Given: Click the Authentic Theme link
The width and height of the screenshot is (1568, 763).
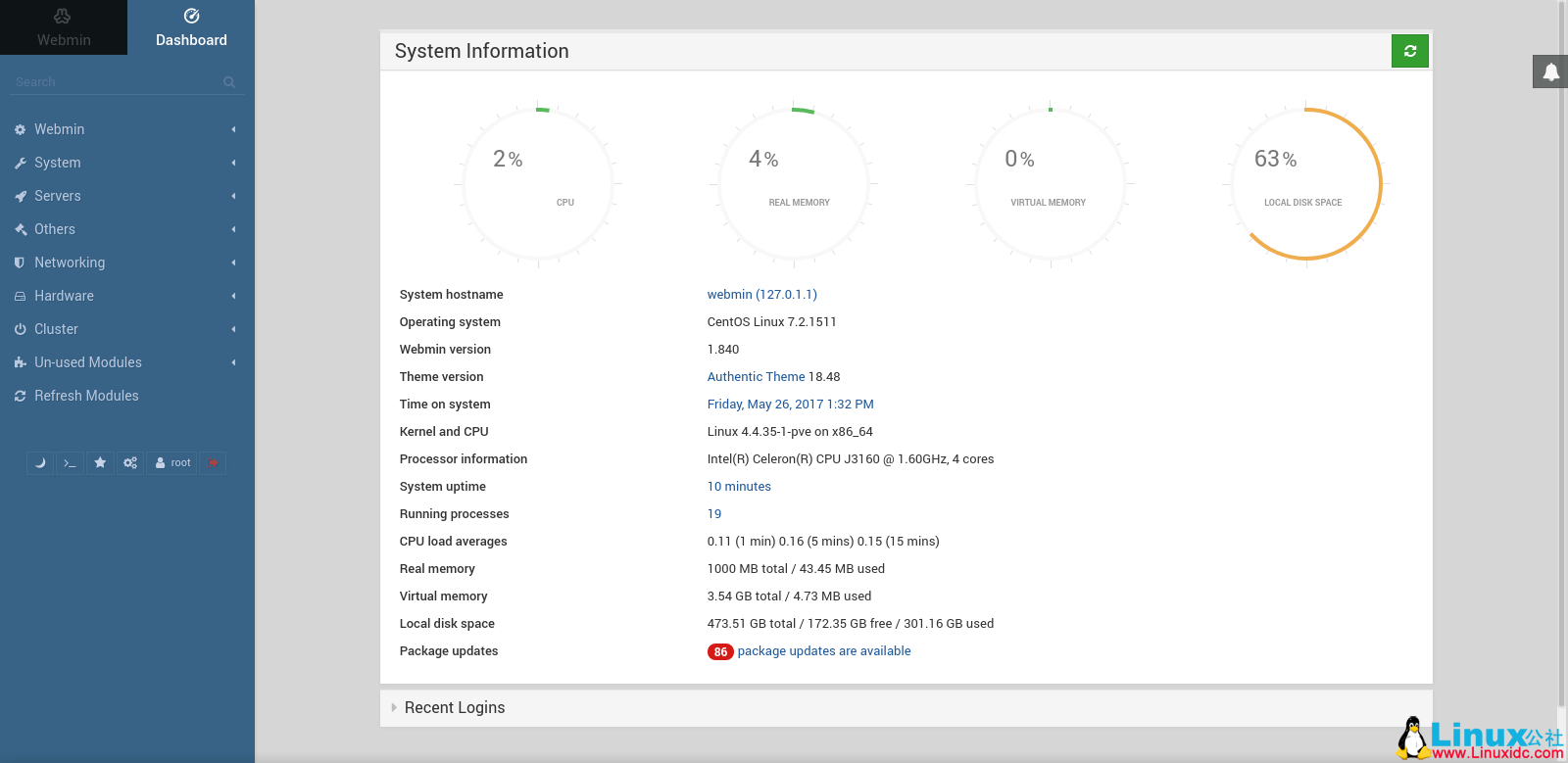Looking at the screenshot, I should [x=756, y=377].
